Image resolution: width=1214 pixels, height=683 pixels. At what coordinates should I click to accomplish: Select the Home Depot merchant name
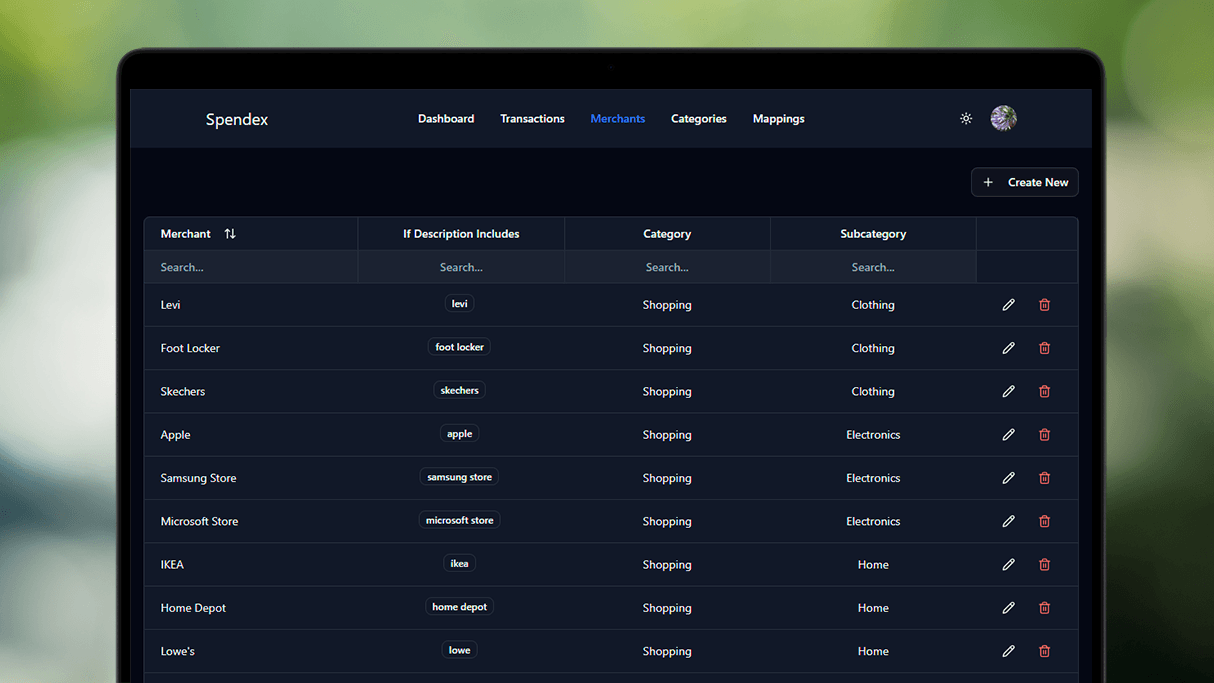pos(194,608)
